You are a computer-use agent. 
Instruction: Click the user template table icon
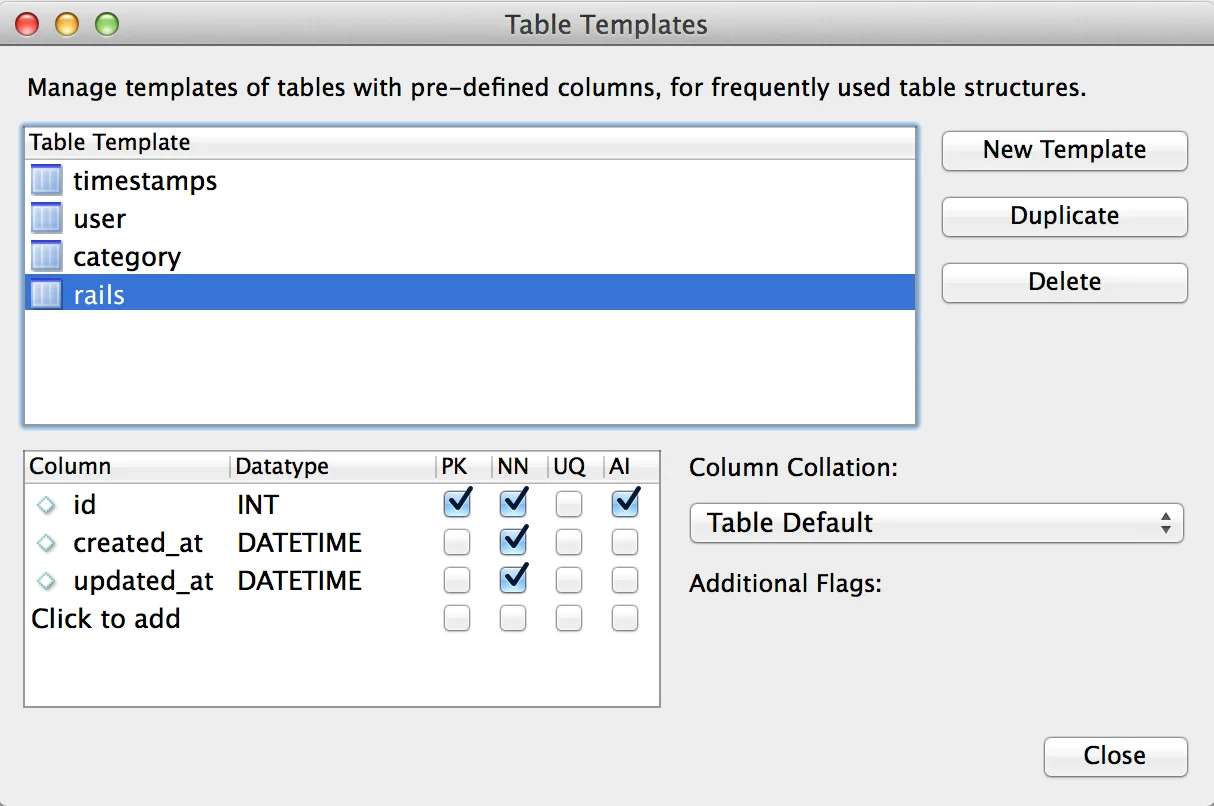46,218
